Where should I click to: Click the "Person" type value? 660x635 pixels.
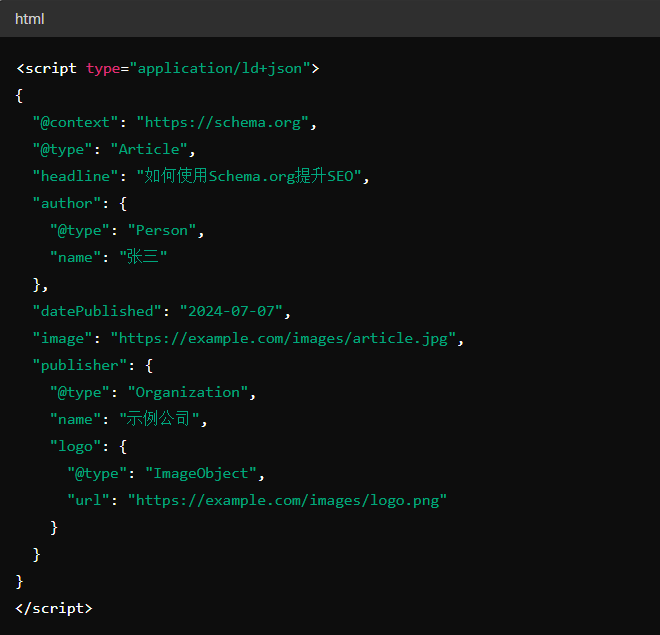162,231
